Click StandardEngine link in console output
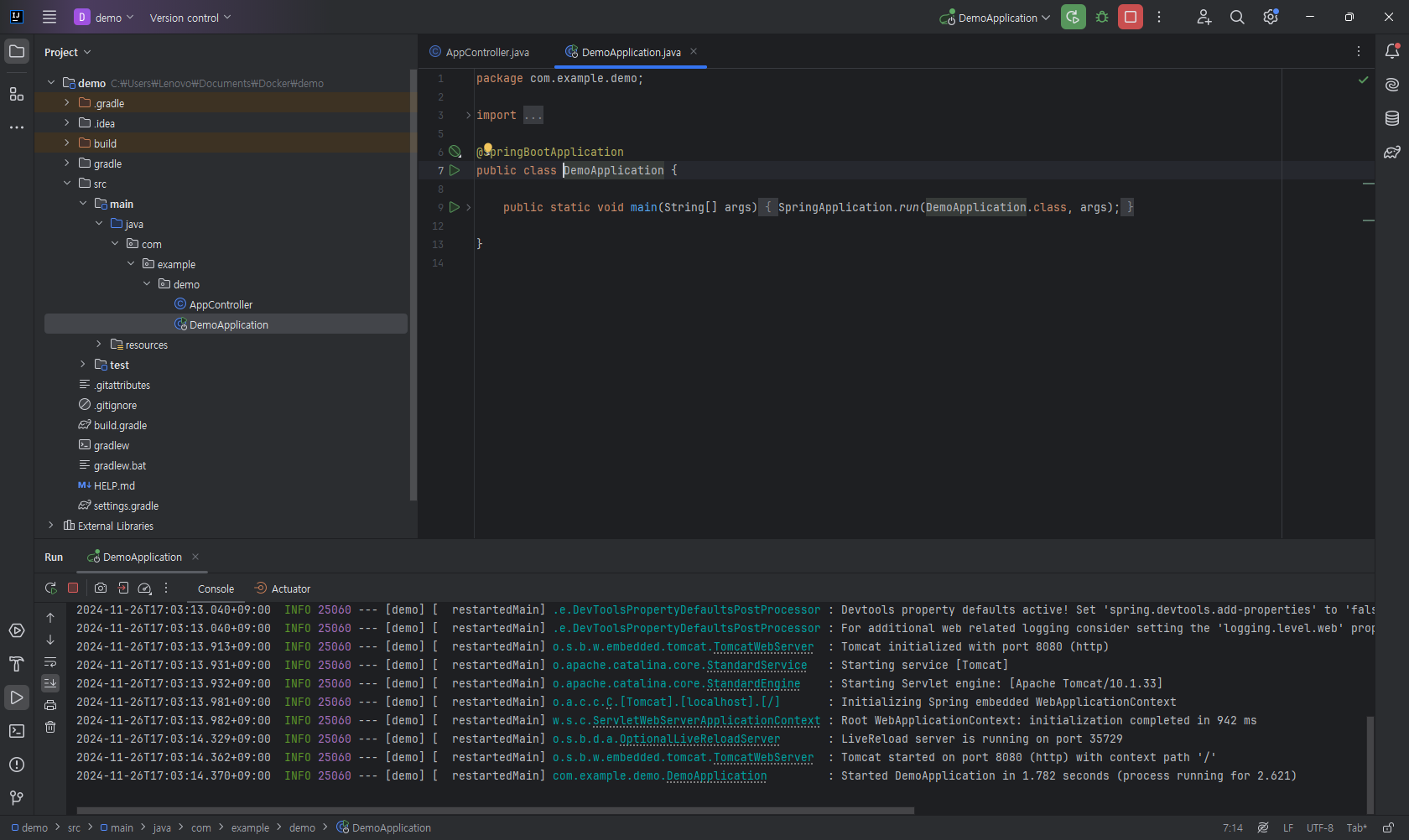The image size is (1409, 840). 753,683
